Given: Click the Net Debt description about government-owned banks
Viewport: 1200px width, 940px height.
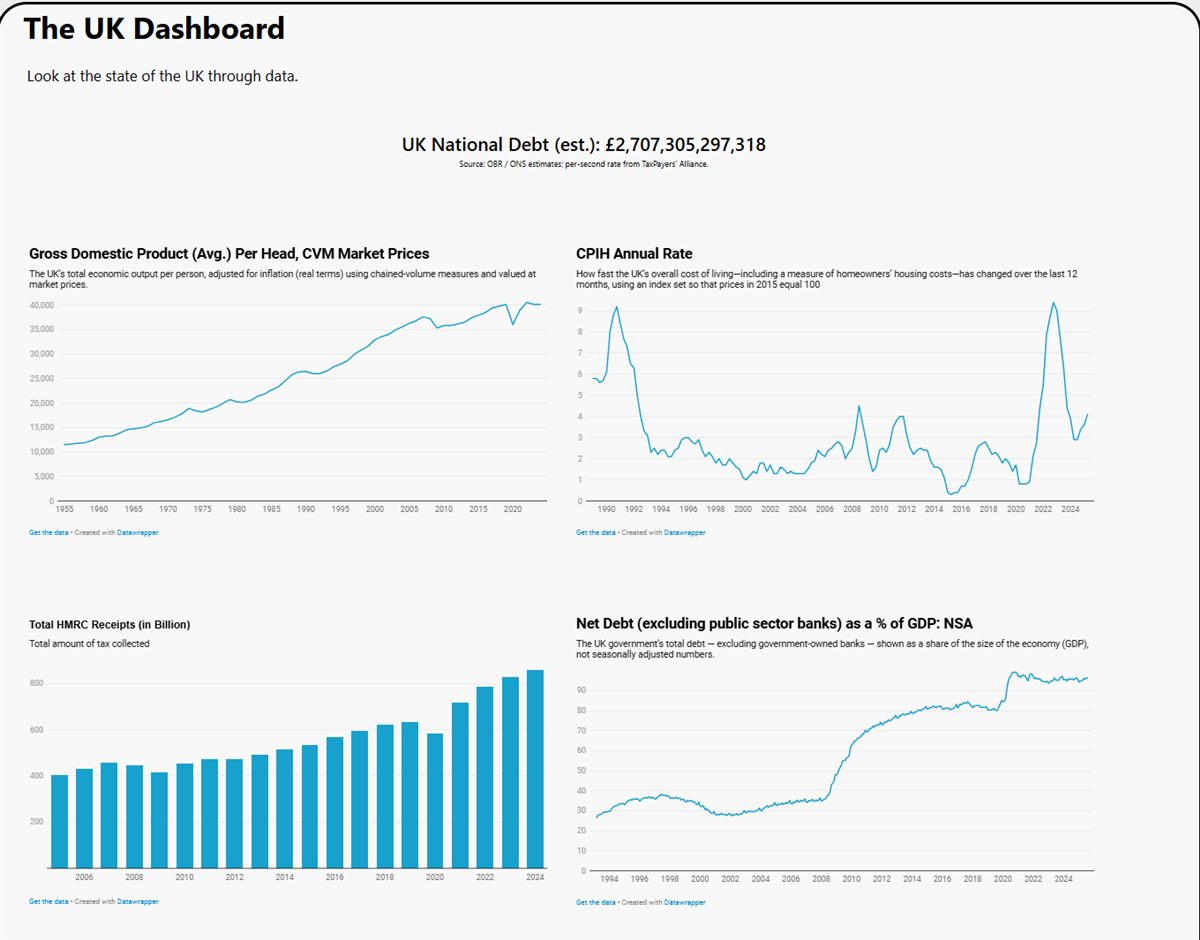Looking at the screenshot, I should [x=832, y=649].
